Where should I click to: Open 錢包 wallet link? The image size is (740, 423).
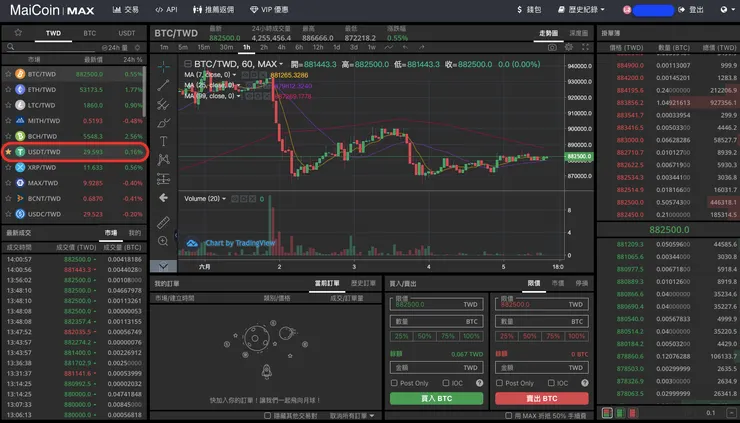(x=529, y=9)
